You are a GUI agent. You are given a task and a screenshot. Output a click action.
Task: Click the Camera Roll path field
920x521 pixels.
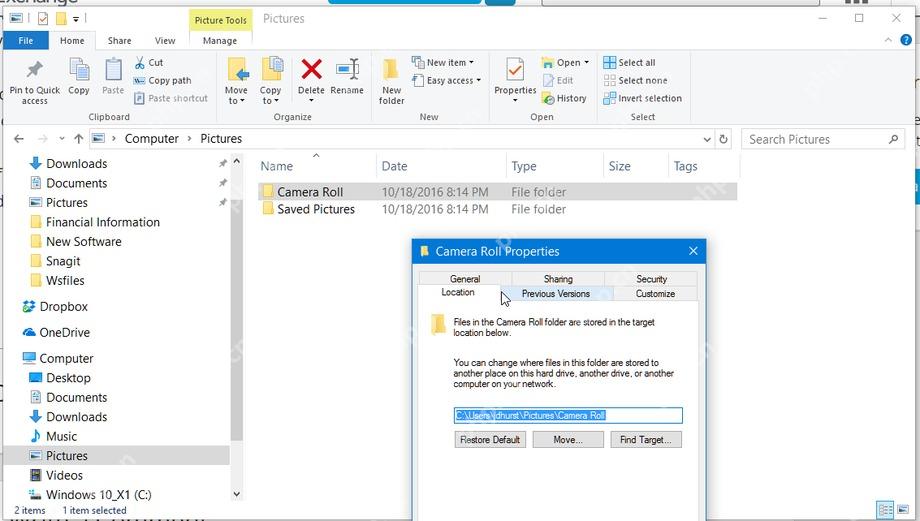click(x=568, y=415)
